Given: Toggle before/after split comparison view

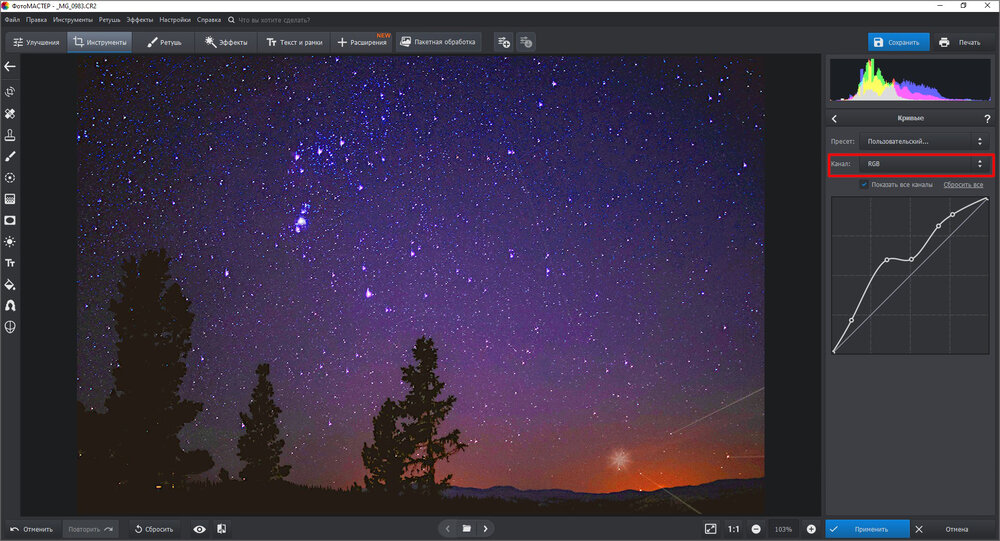Looking at the screenshot, I should tap(221, 529).
